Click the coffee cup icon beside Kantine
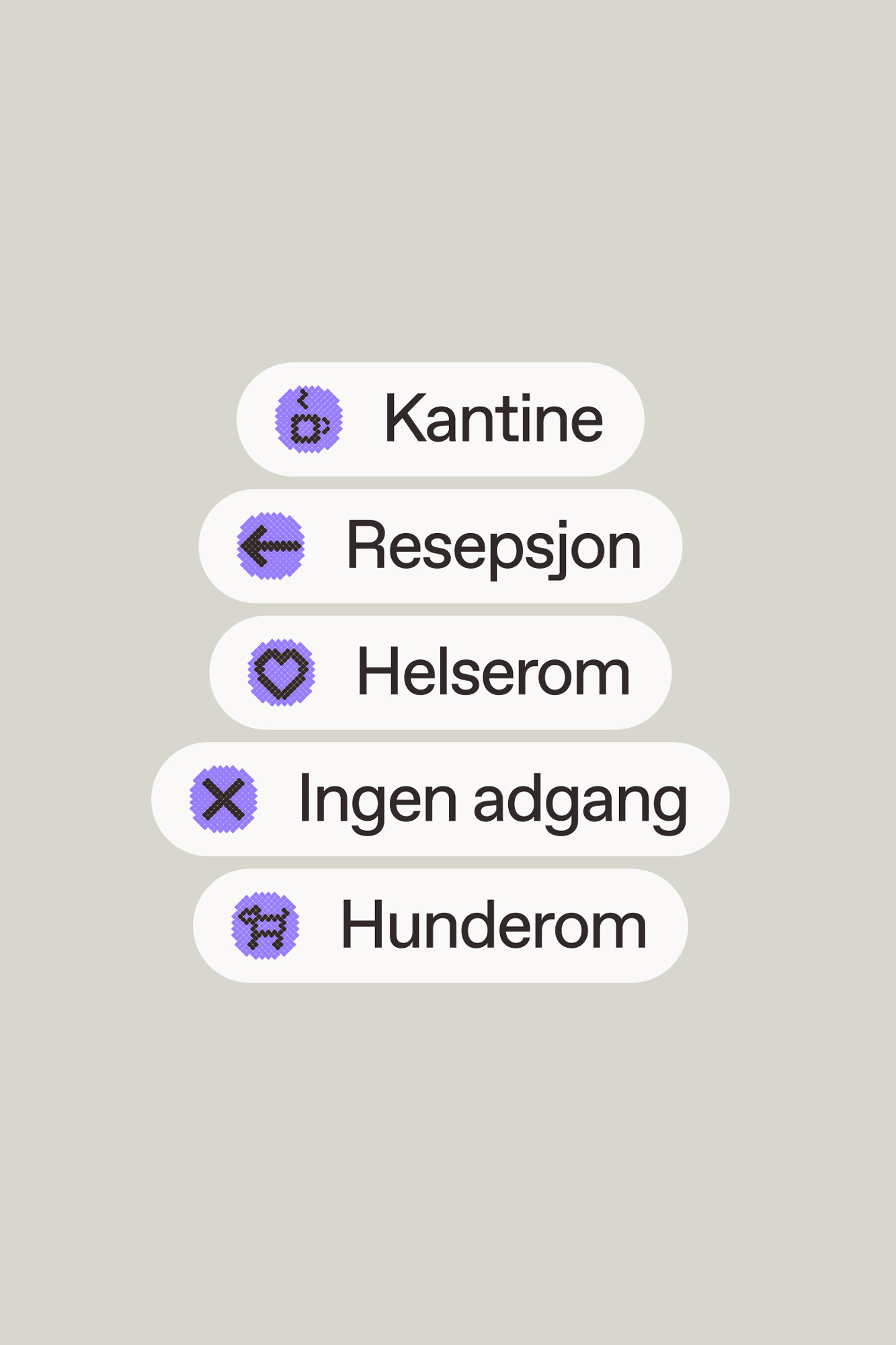This screenshot has height=1345, width=896. (x=309, y=419)
